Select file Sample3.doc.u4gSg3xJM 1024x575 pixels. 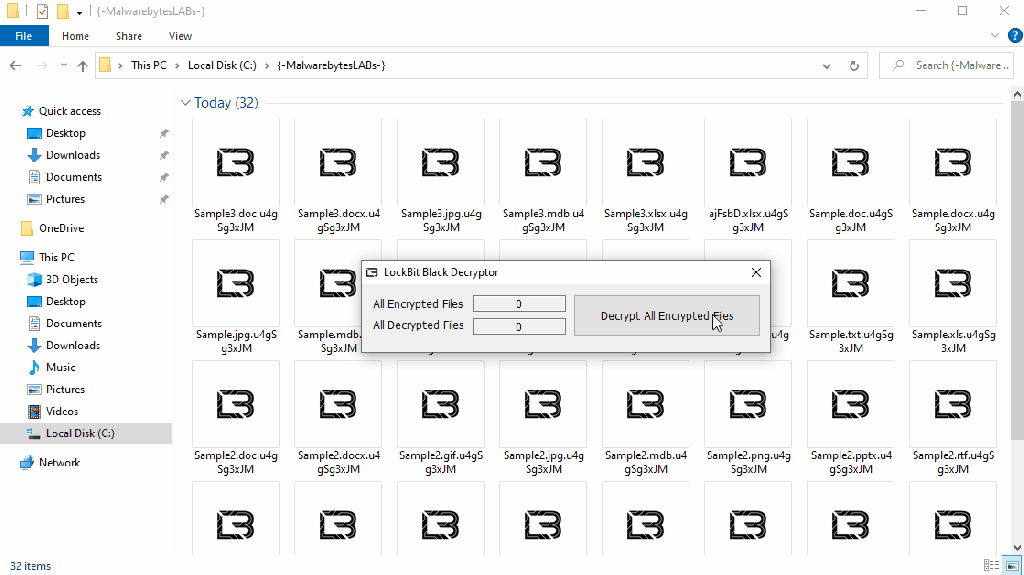pos(236,176)
